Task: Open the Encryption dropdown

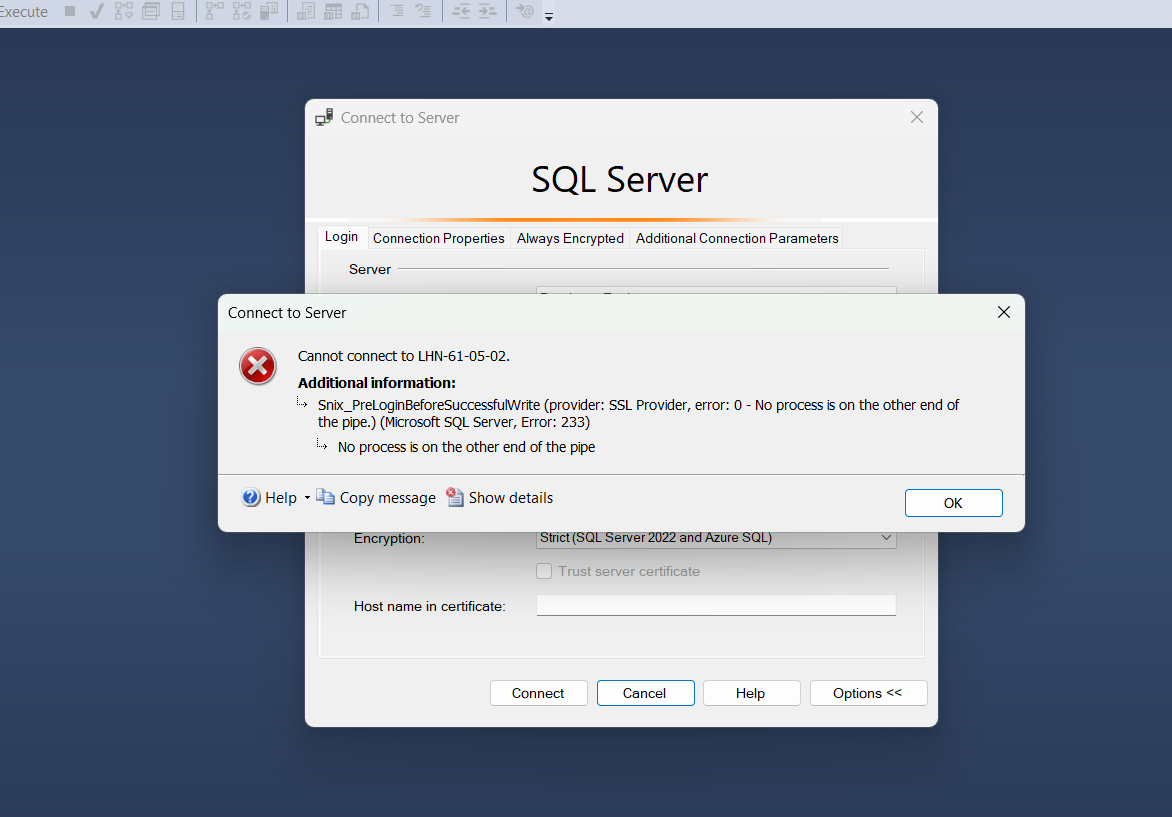Action: click(x=886, y=538)
